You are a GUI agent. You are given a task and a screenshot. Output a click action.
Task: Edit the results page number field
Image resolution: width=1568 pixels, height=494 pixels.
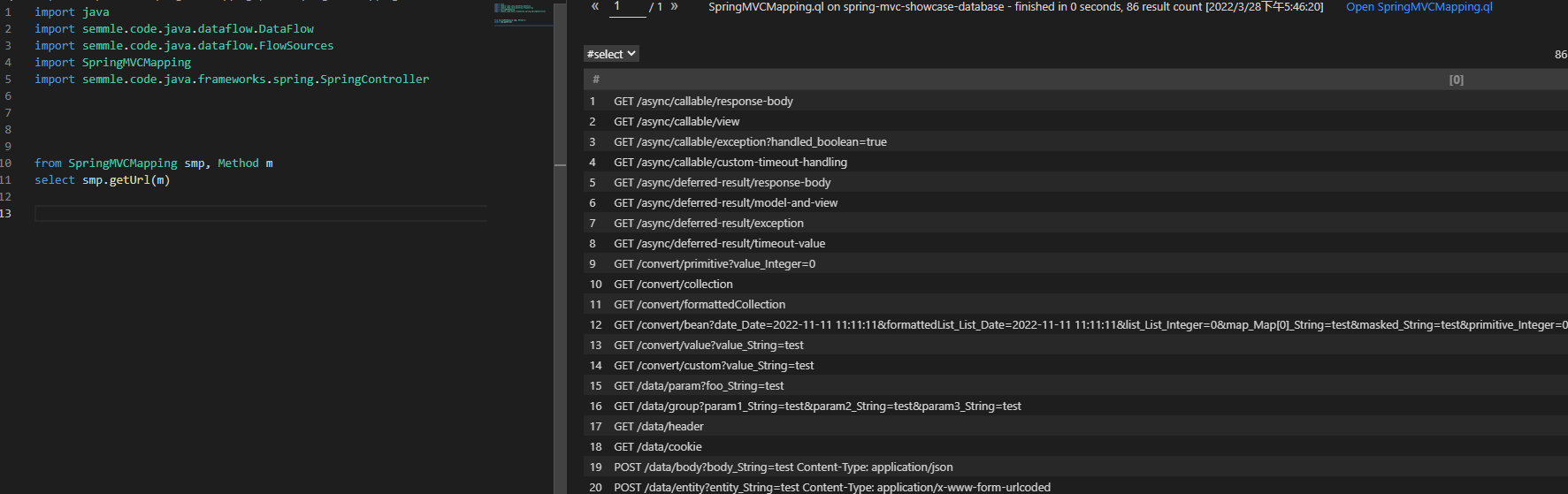(628, 7)
